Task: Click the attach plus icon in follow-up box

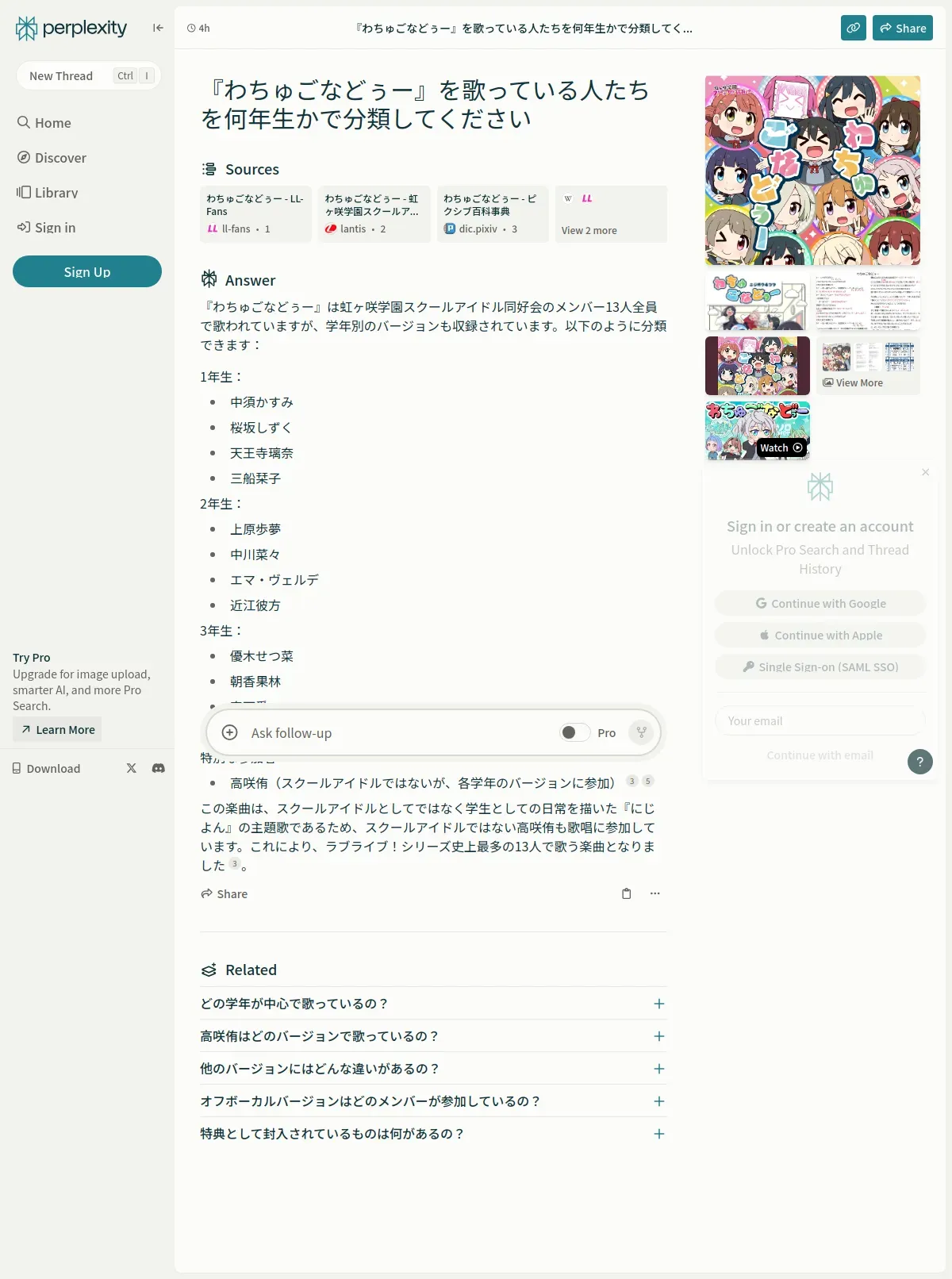Action: (x=229, y=732)
